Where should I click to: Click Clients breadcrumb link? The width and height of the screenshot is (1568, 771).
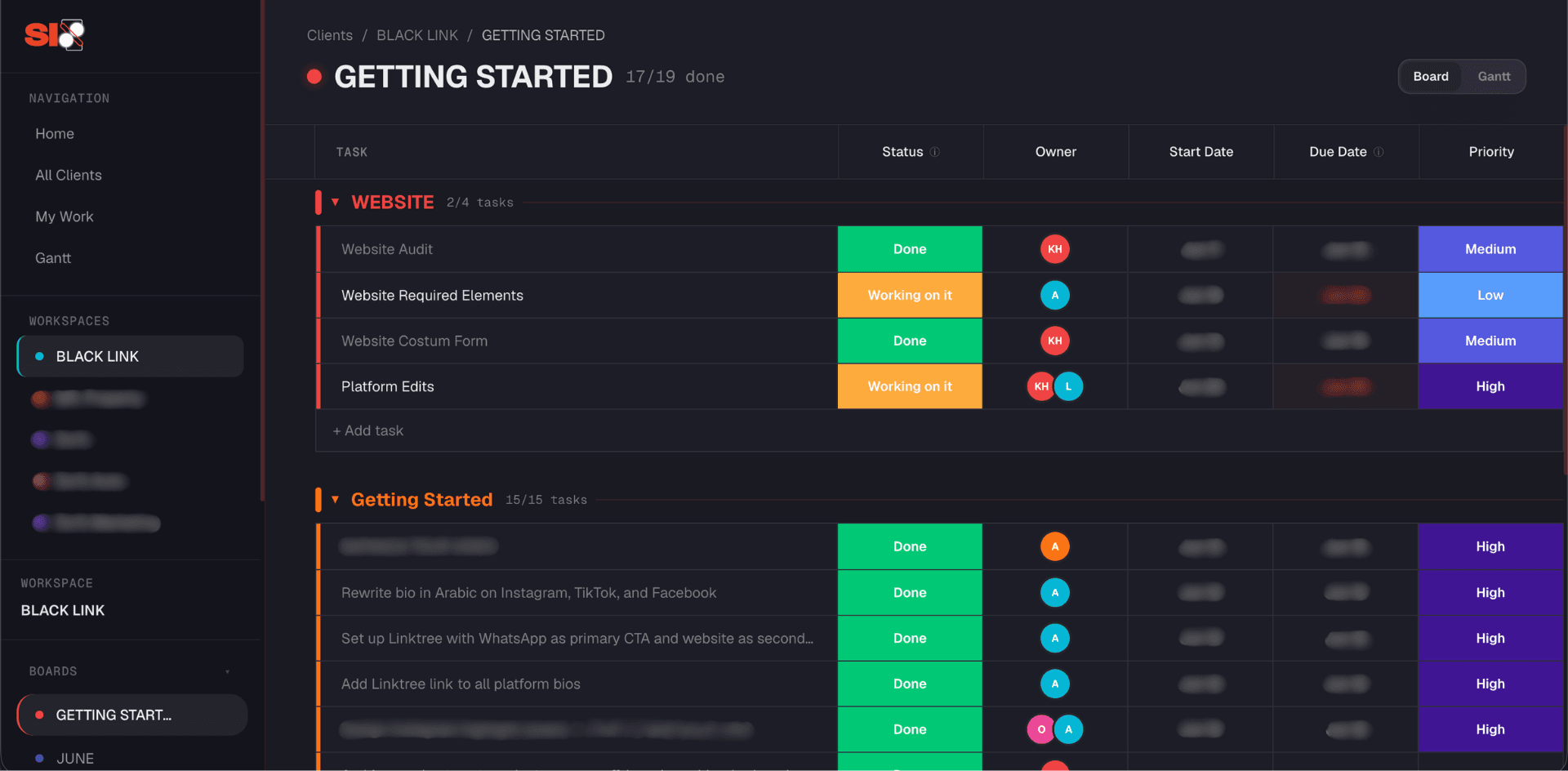pyautogui.click(x=330, y=35)
